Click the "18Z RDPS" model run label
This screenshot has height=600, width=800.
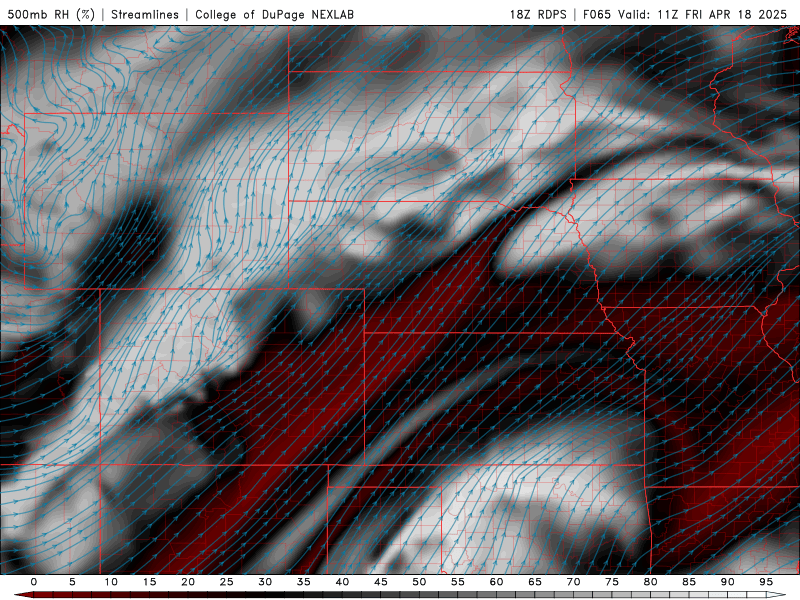538,15
